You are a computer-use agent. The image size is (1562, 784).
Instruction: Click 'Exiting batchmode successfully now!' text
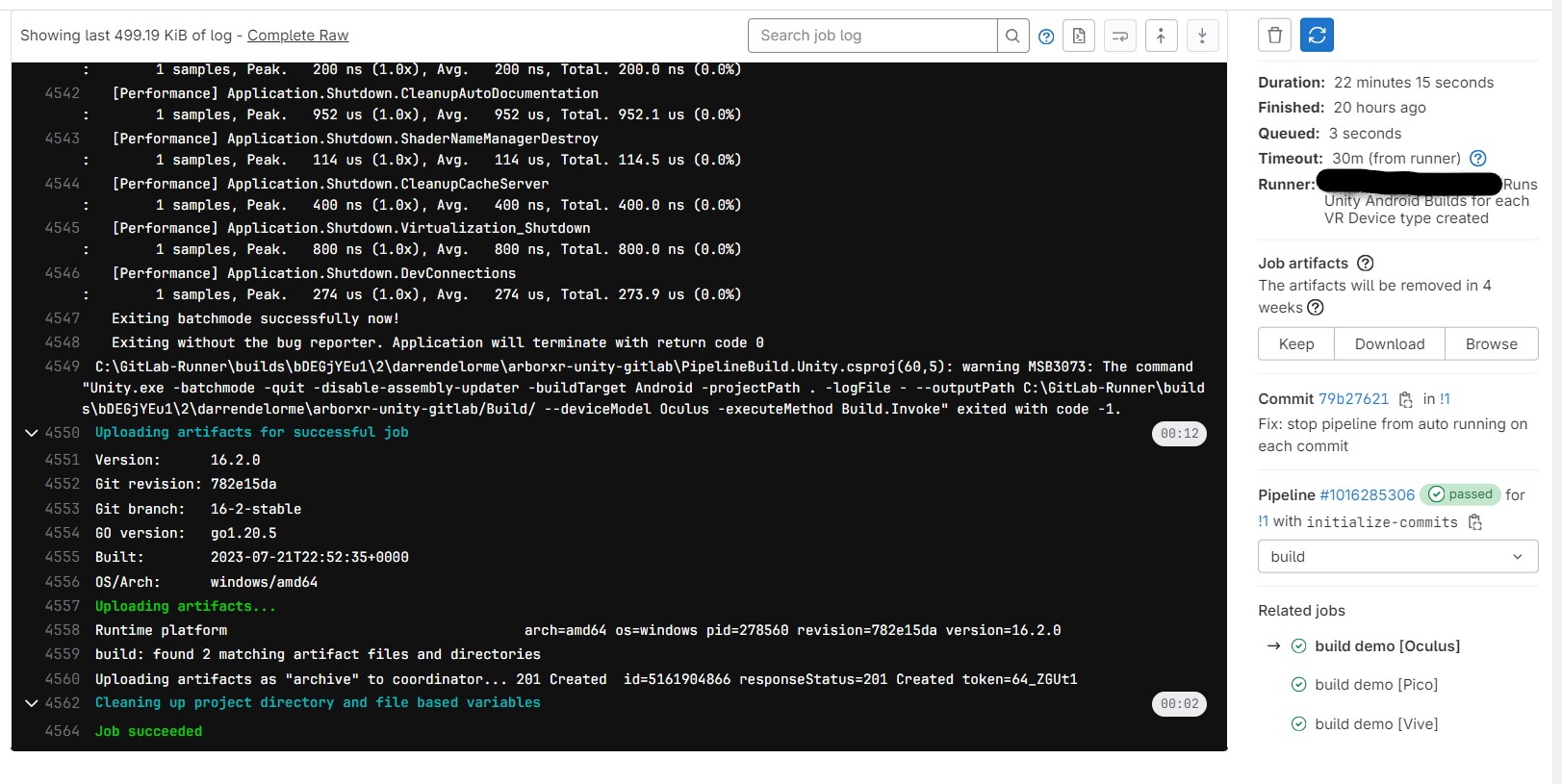click(x=255, y=318)
